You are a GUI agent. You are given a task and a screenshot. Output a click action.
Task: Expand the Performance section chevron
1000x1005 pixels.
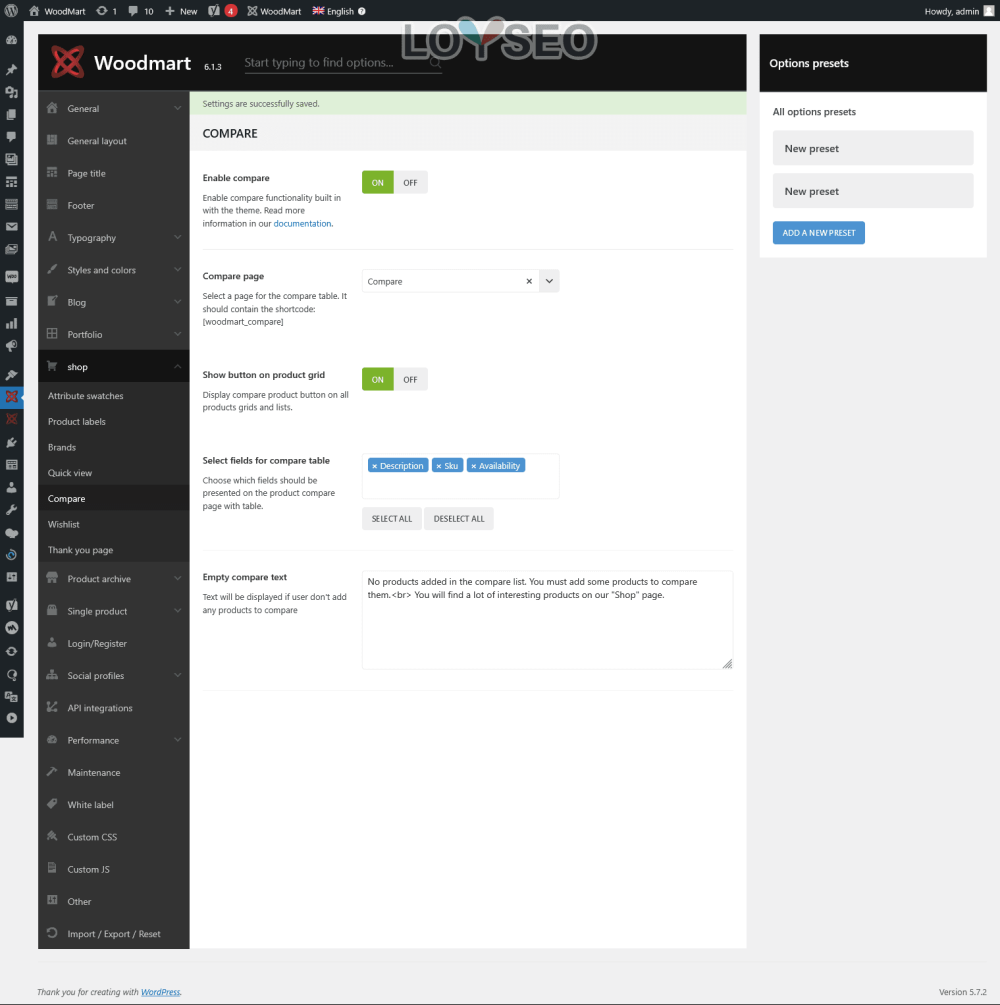(x=178, y=740)
